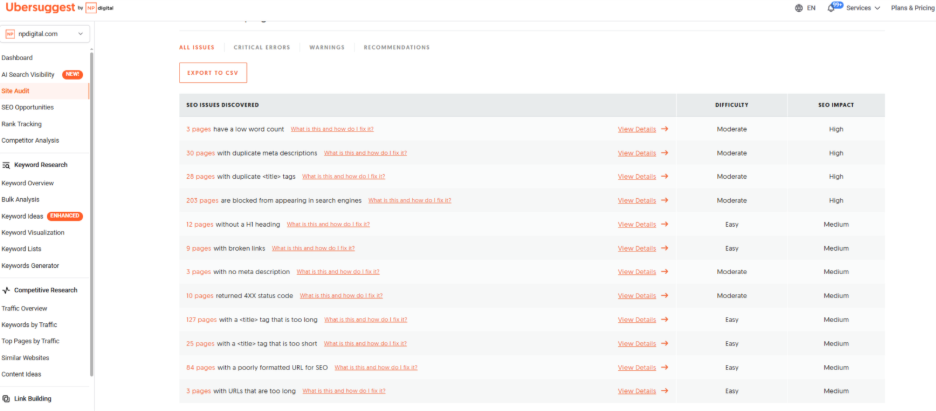Click arrow icon for 4XX status code row
The width and height of the screenshot is (936, 411).
(664, 296)
